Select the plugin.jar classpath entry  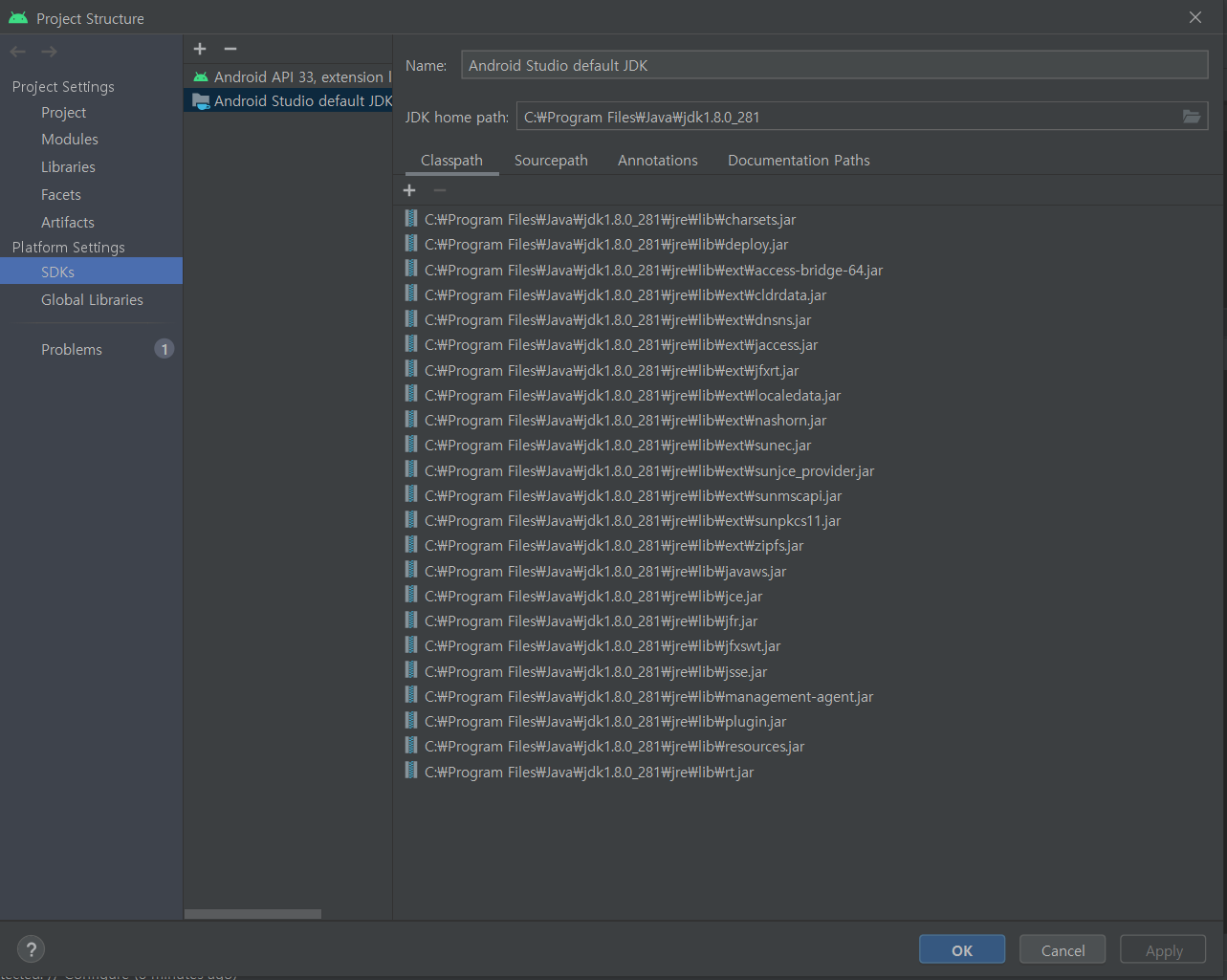[605, 721]
